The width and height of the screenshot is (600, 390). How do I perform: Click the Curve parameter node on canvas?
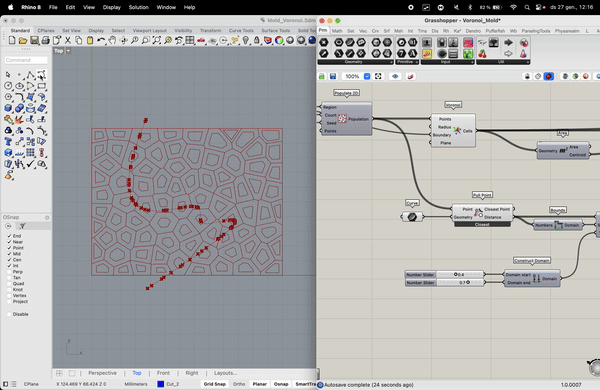click(x=412, y=217)
